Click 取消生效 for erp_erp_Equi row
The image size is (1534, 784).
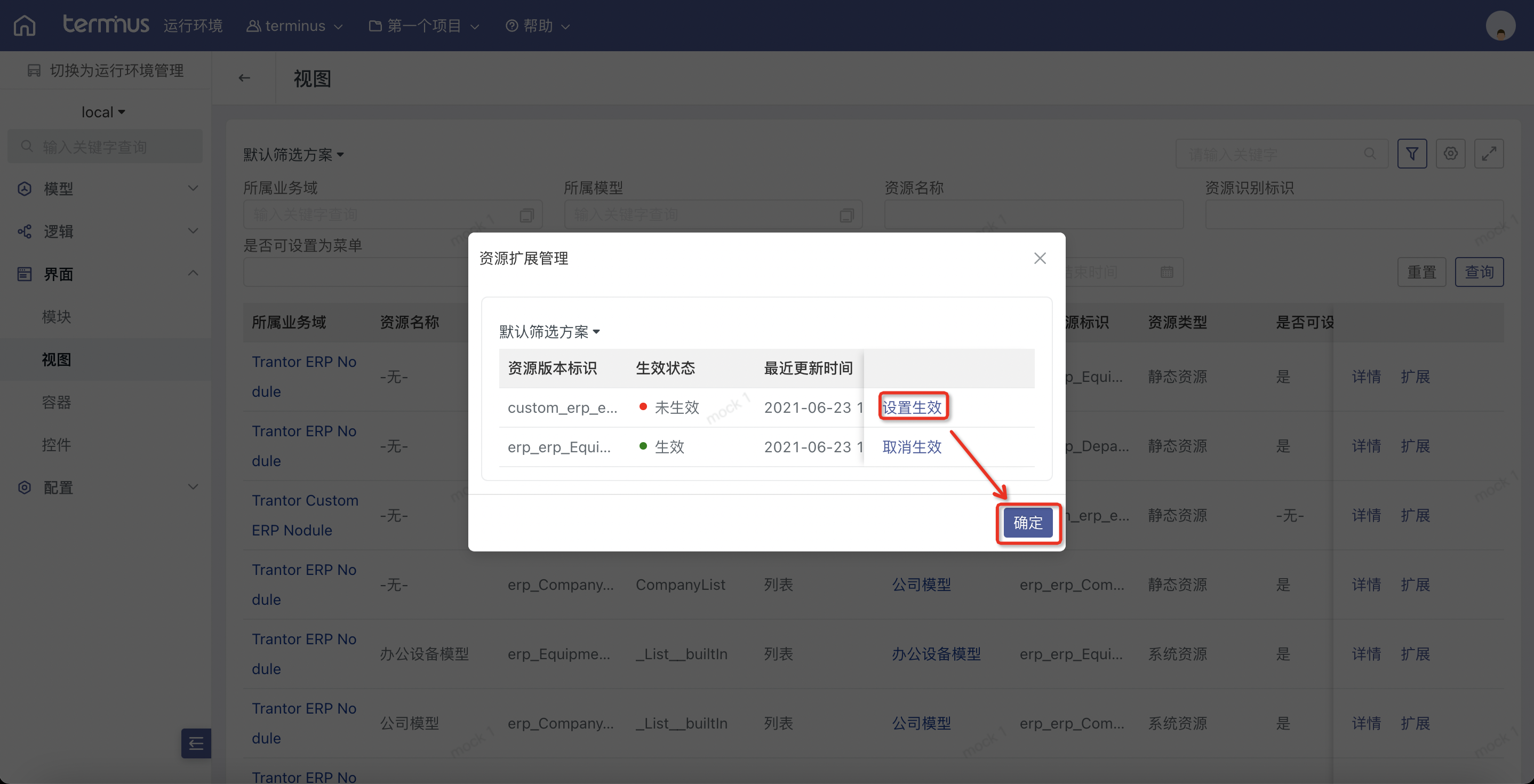912,447
